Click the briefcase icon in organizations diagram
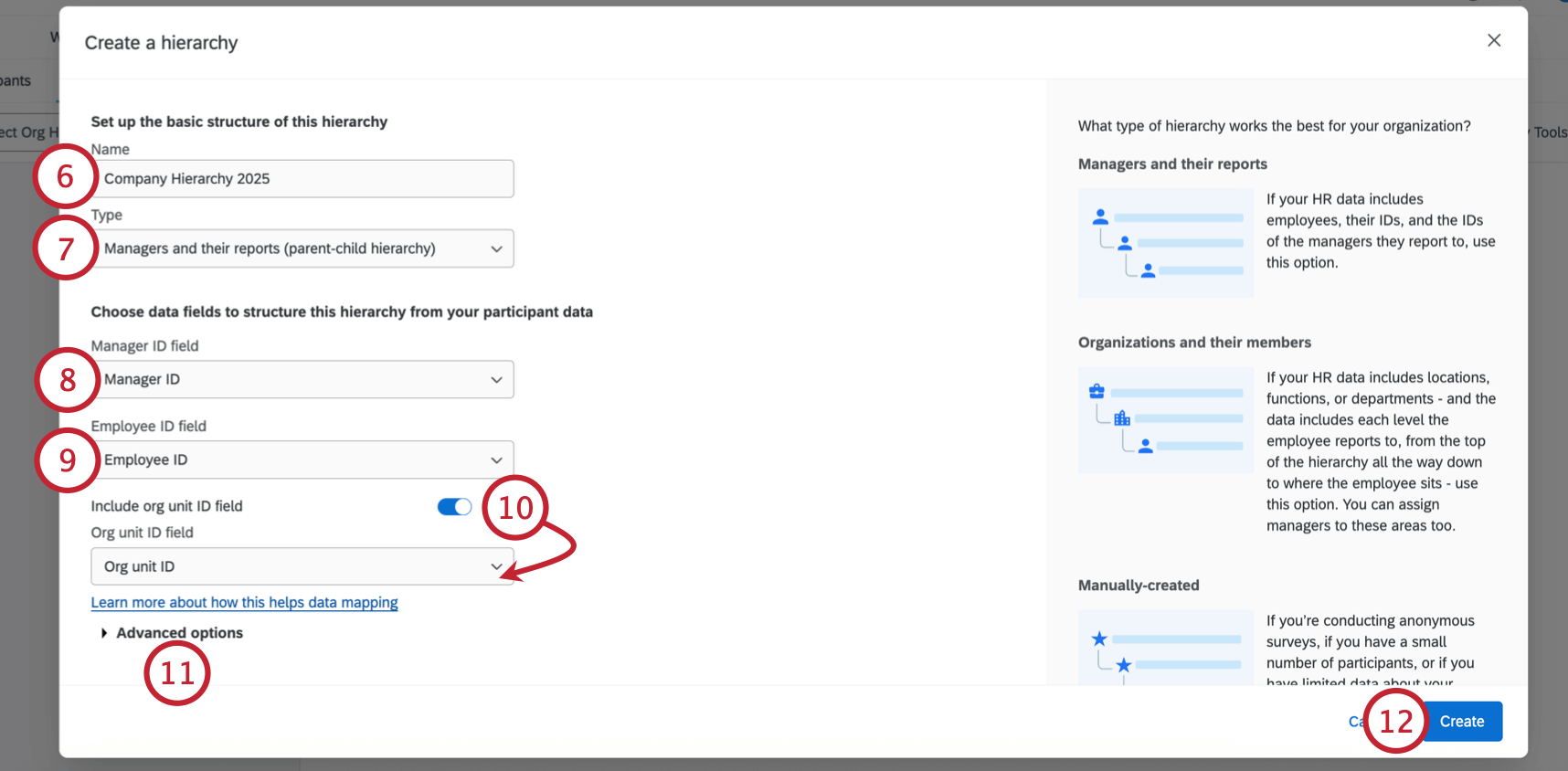 tap(1097, 391)
